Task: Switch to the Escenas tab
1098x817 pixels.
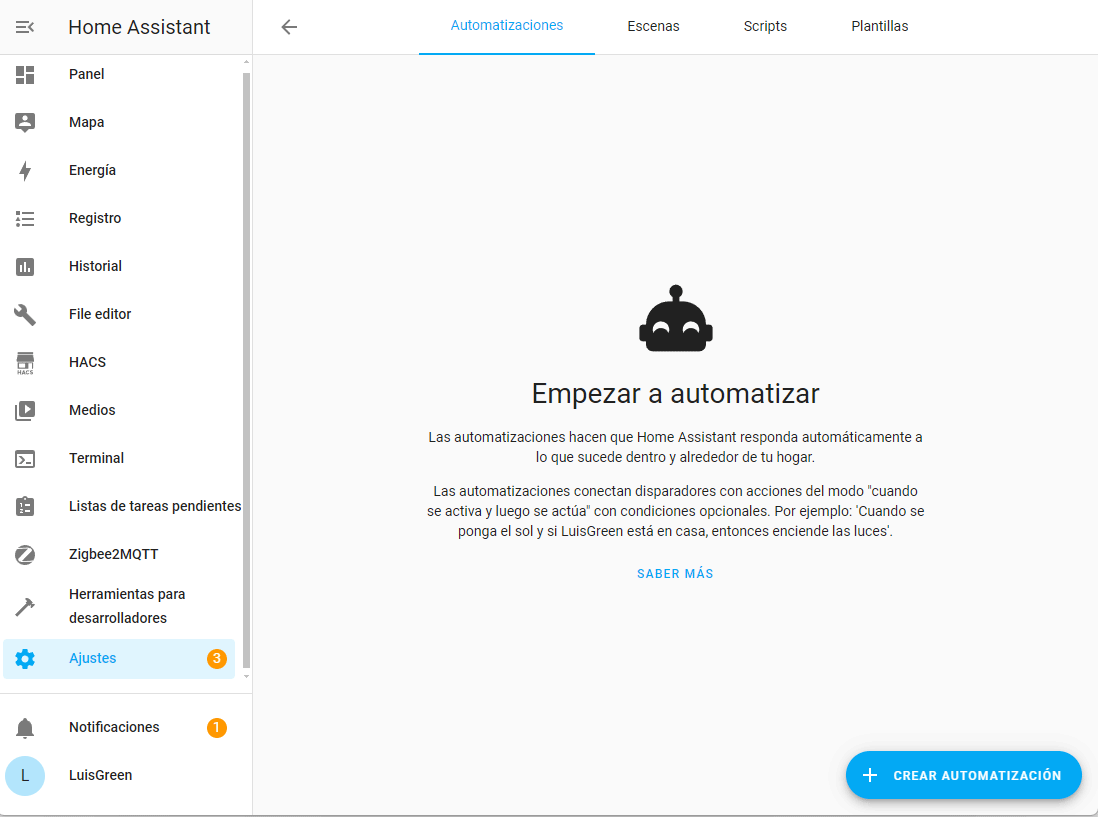Action: [653, 27]
